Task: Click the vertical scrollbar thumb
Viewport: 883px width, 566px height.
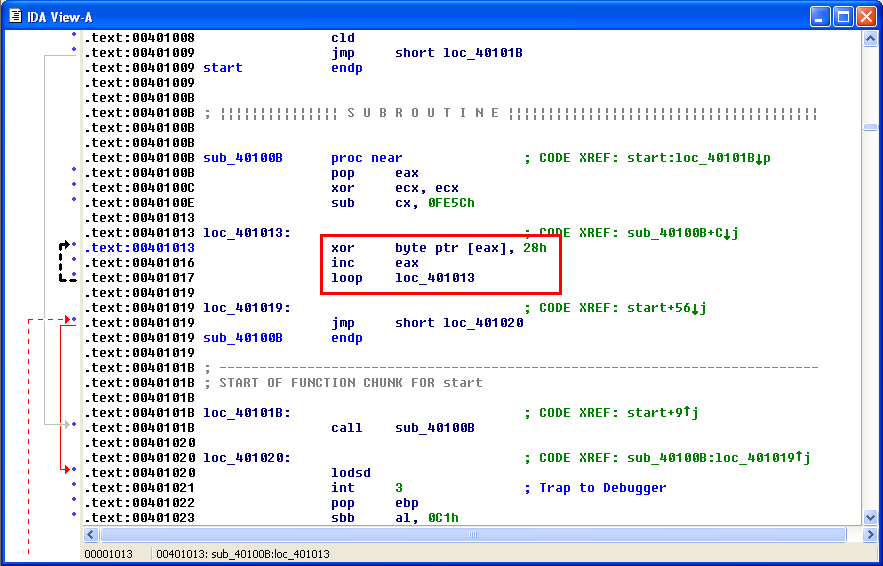Action: click(870, 127)
